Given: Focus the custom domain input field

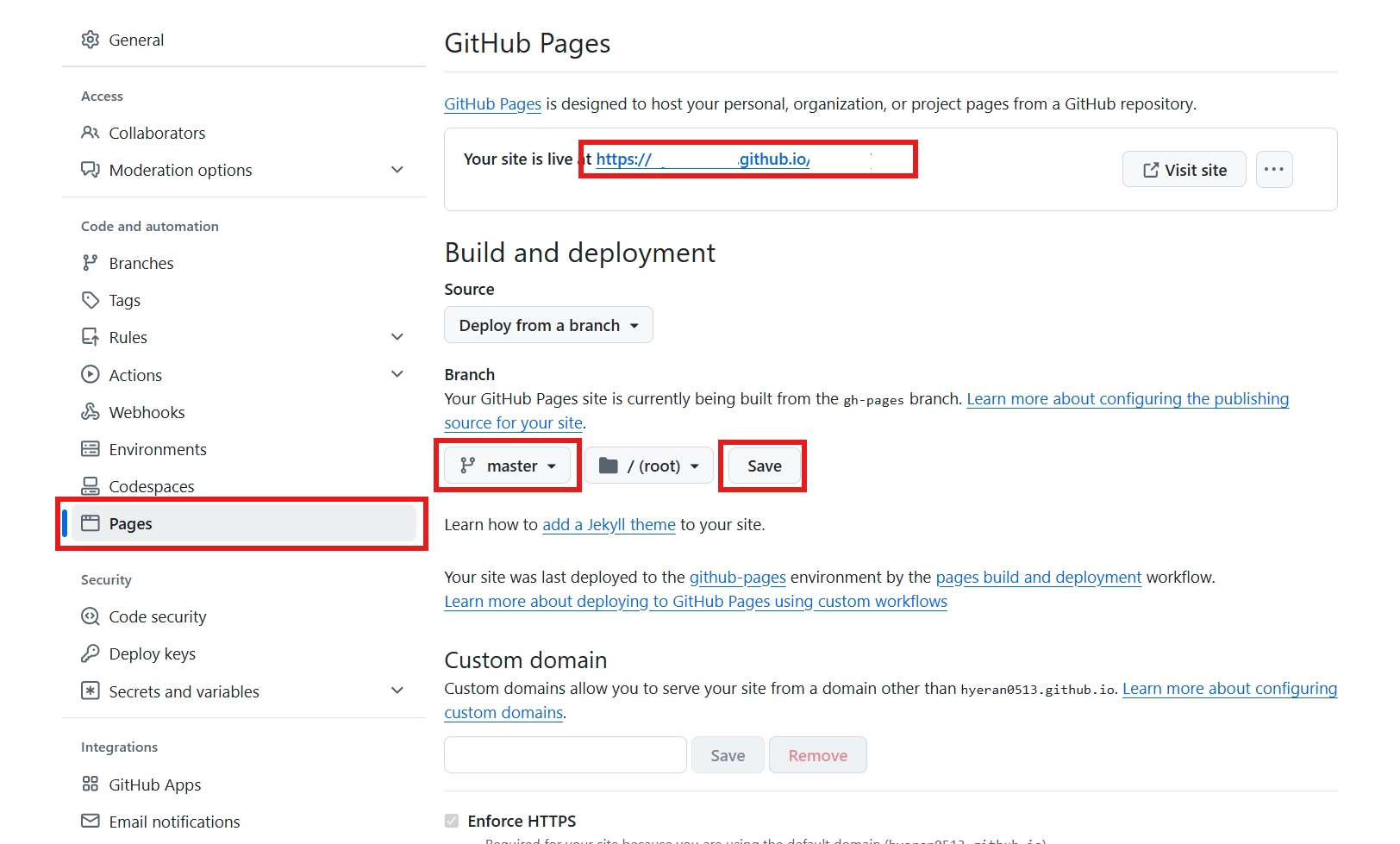Looking at the screenshot, I should (566, 755).
